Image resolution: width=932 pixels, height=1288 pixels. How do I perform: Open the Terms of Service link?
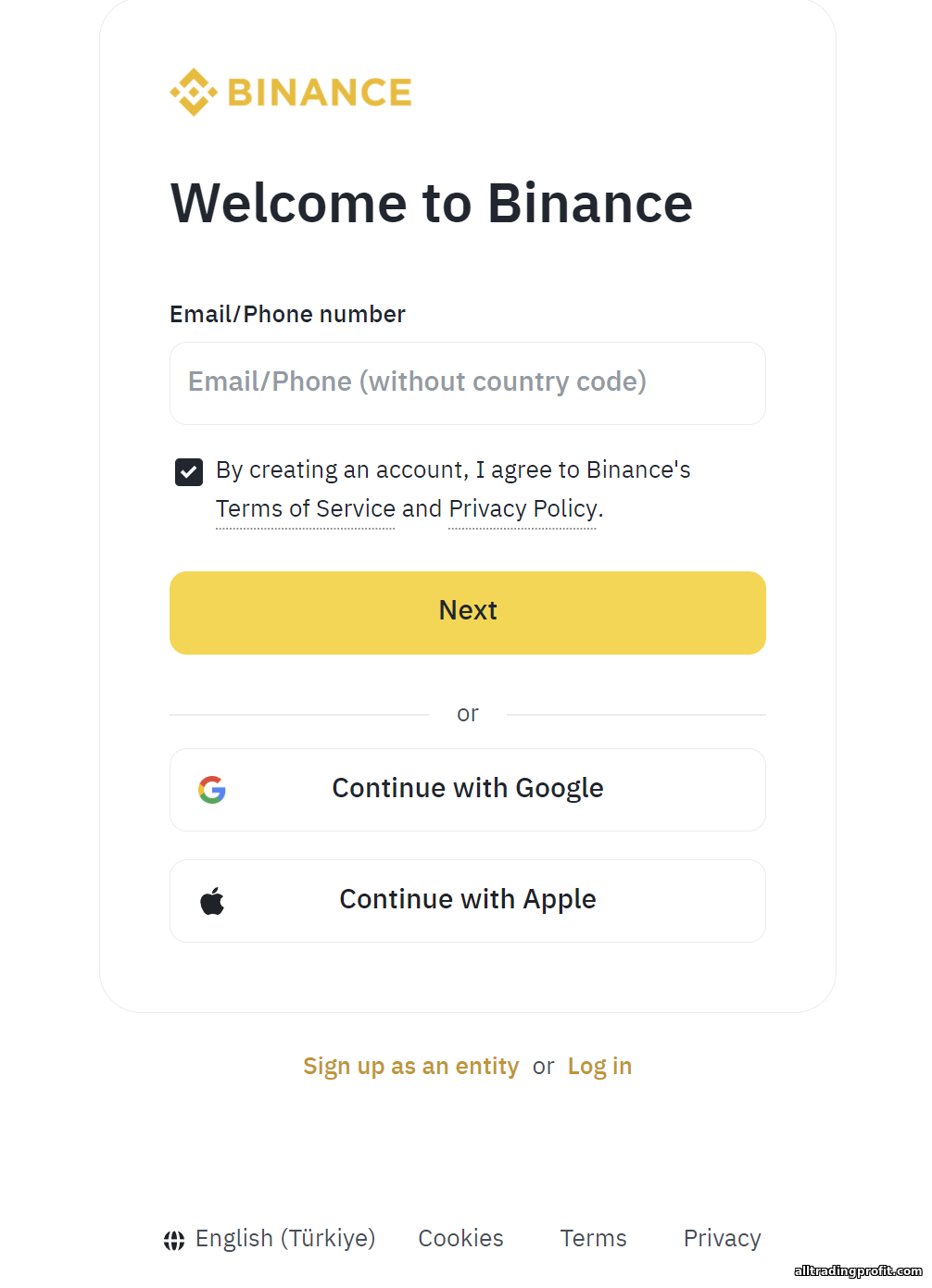306,509
